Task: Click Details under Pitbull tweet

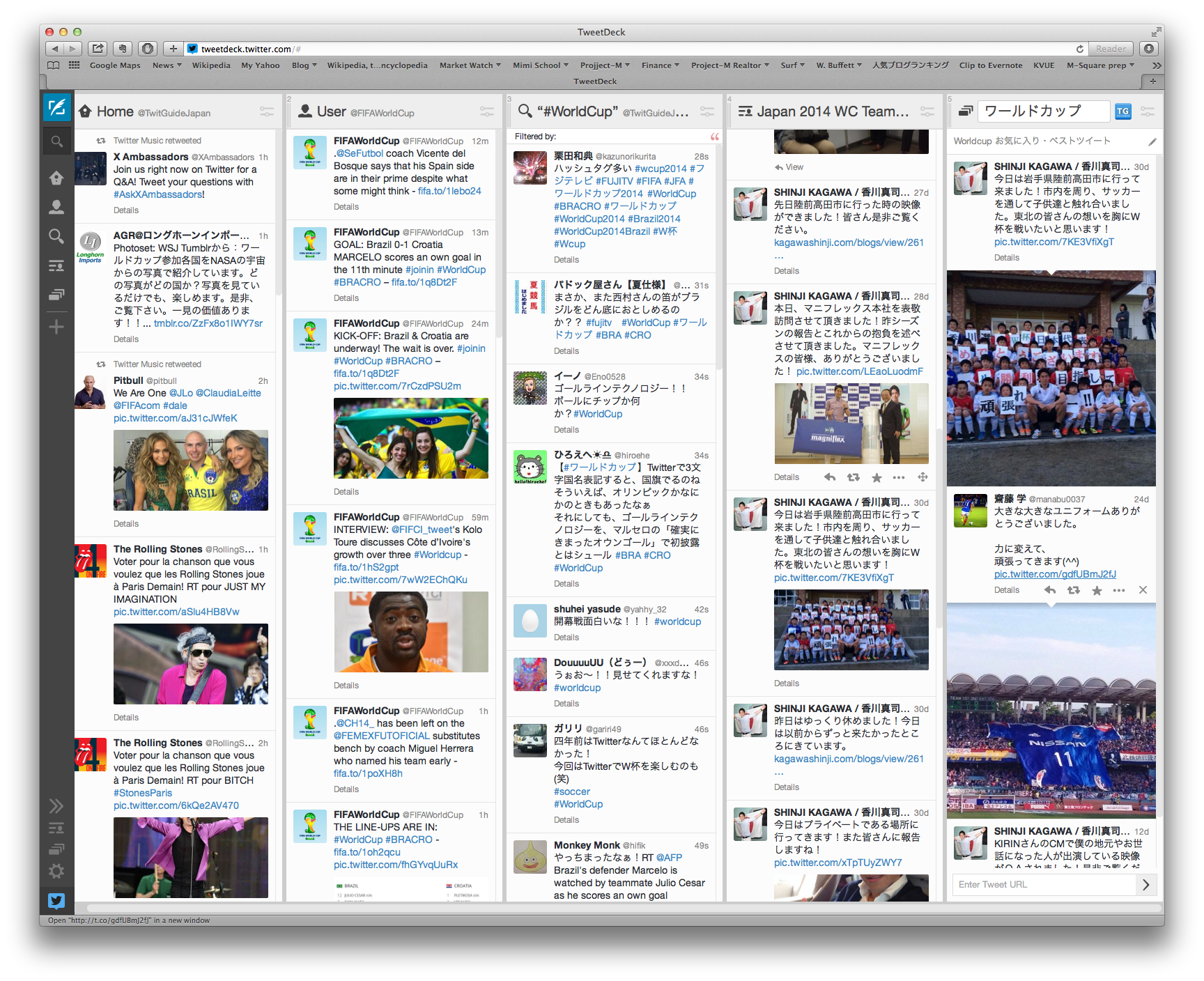Action: (x=126, y=524)
